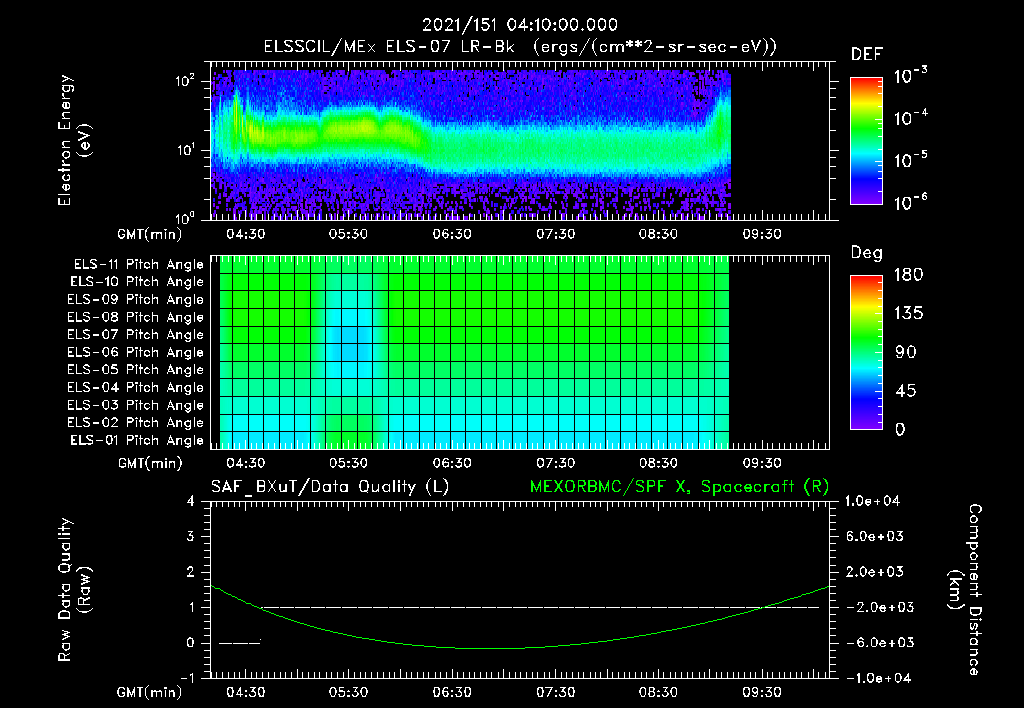Click the Raw Data Quality (Raw) axis label
This screenshot has width=1024, height=708.
click(x=74, y=590)
